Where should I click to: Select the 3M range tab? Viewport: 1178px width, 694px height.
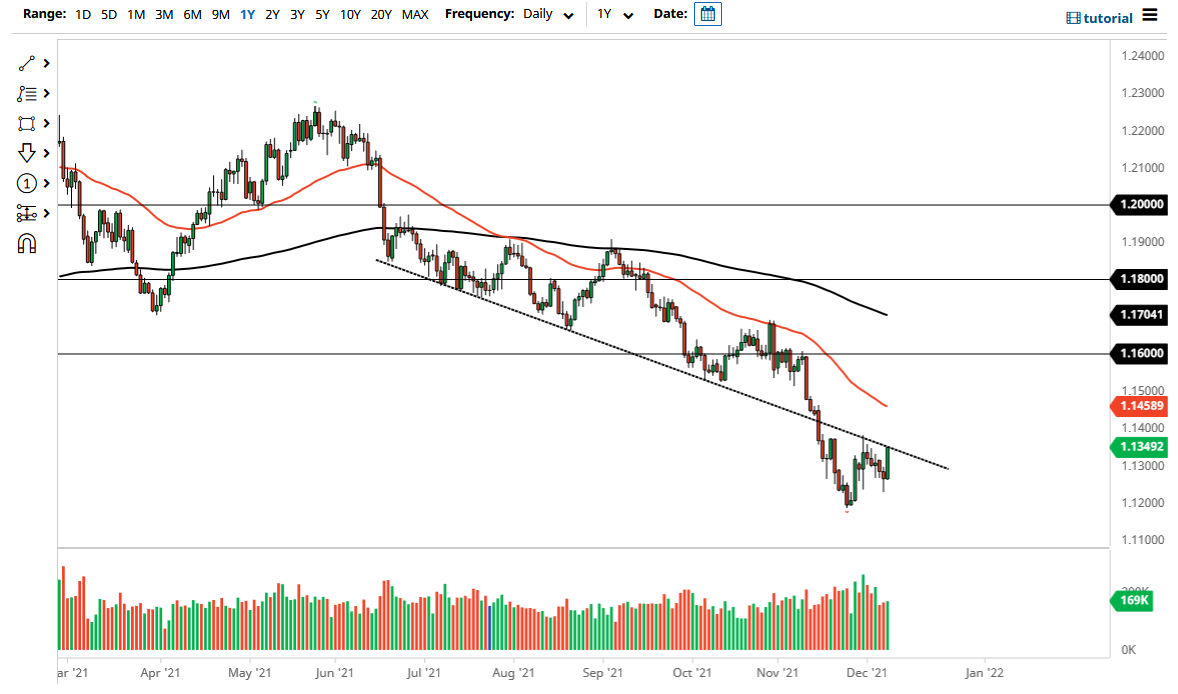tap(163, 14)
